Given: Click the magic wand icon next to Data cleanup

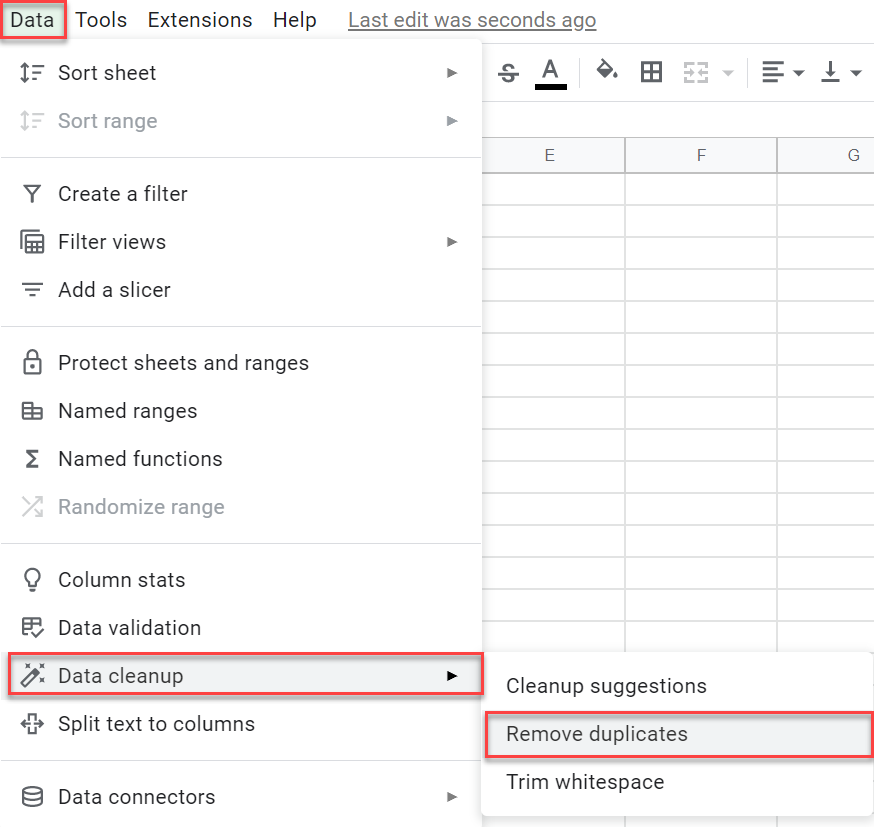Looking at the screenshot, I should [31, 675].
